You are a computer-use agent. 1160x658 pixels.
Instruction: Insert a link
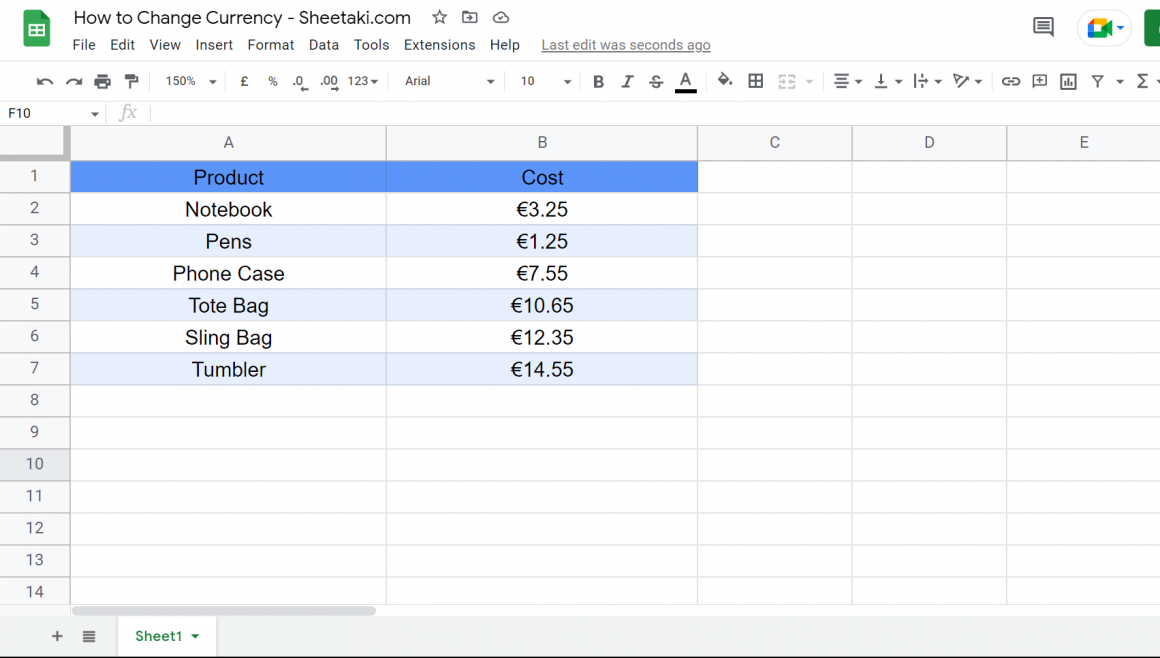1012,81
